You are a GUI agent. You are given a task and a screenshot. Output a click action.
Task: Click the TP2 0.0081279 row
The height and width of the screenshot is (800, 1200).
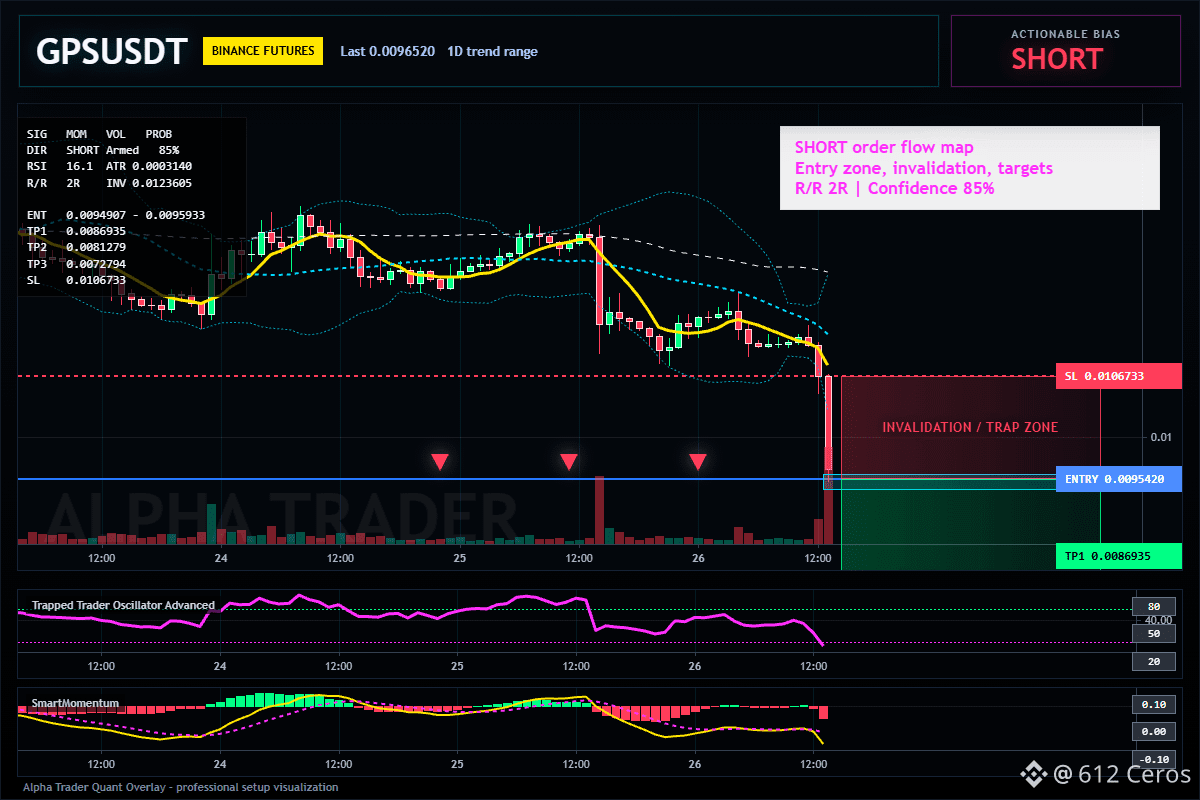click(x=76, y=247)
